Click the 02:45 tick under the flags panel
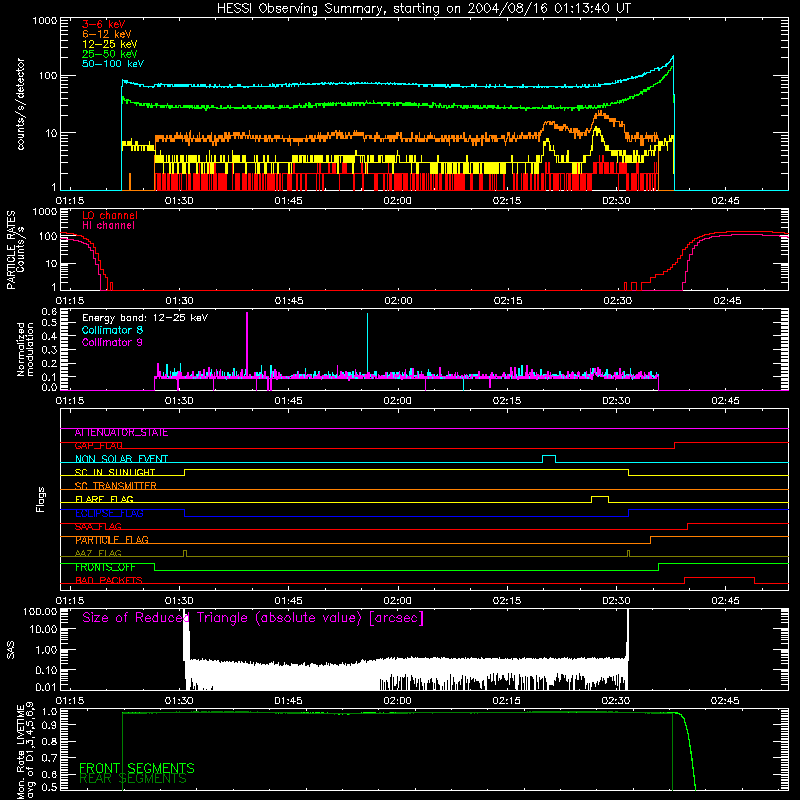Screen dimensions: 800x800 pos(725,601)
